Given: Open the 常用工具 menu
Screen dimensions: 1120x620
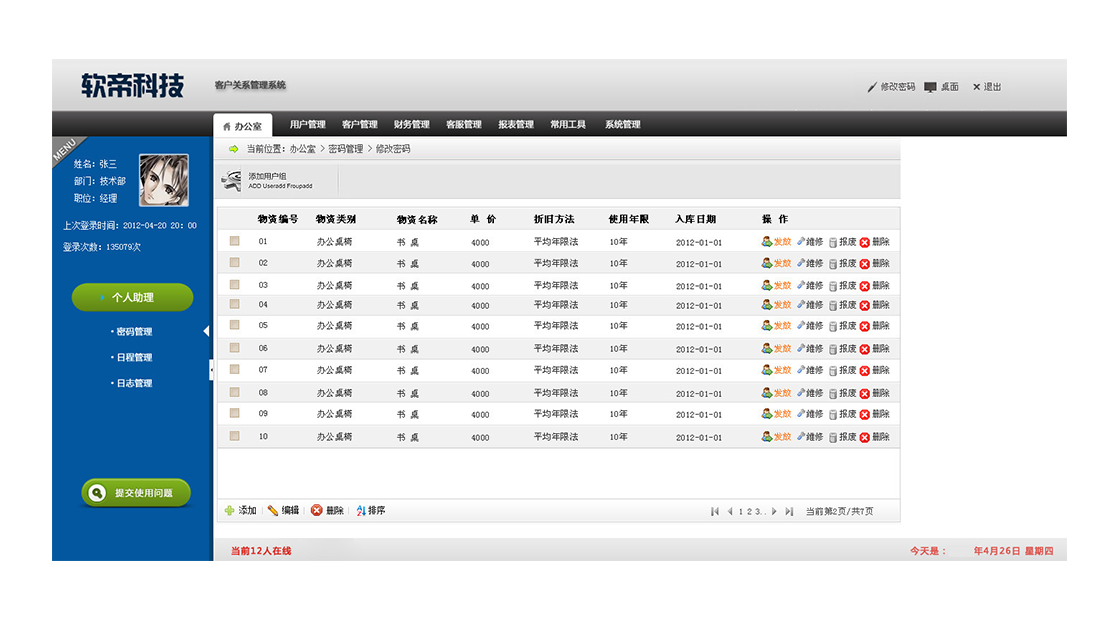Looking at the screenshot, I should pos(568,124).
